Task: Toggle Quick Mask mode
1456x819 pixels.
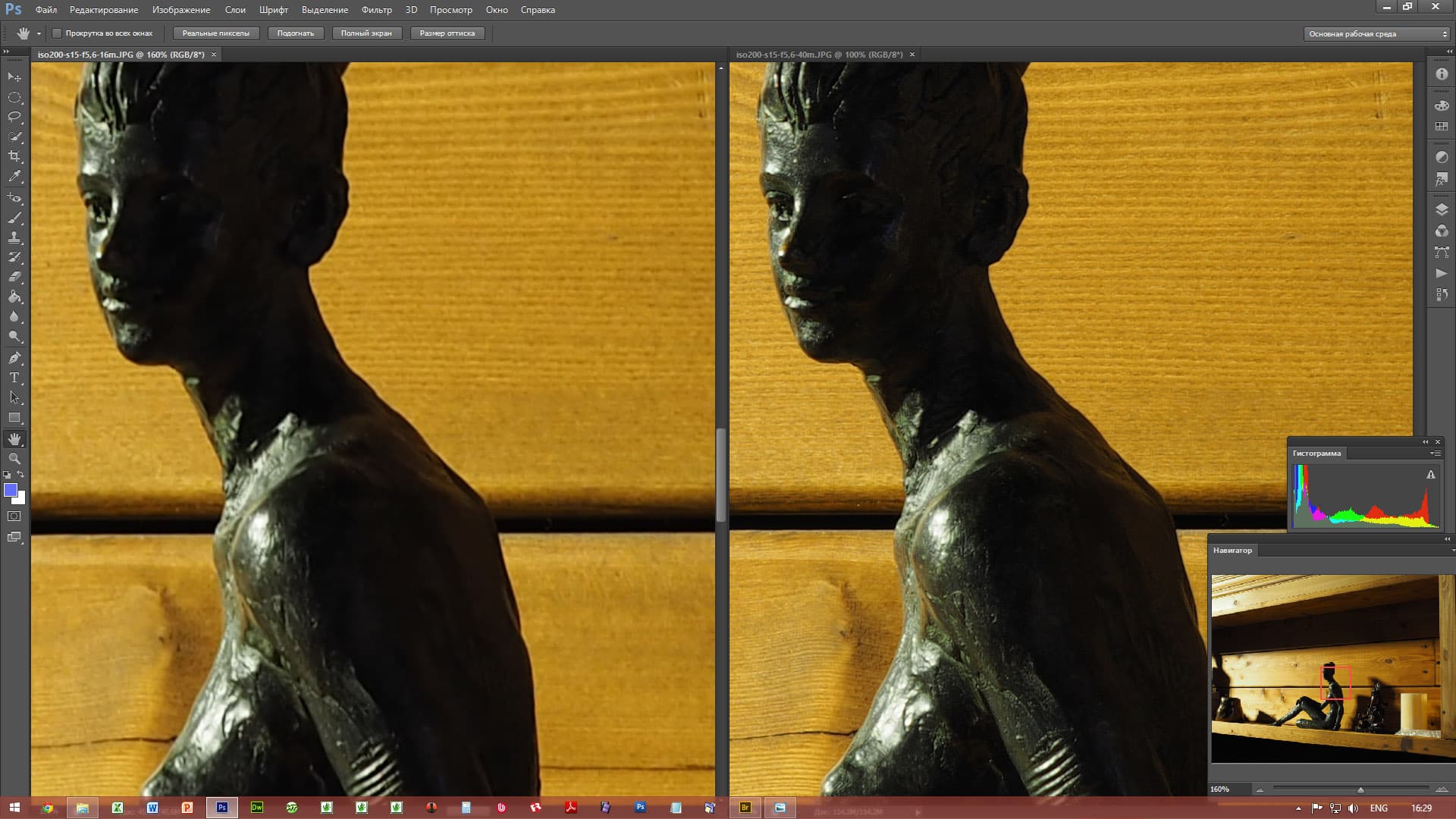Action: click(x=14, y=516)
